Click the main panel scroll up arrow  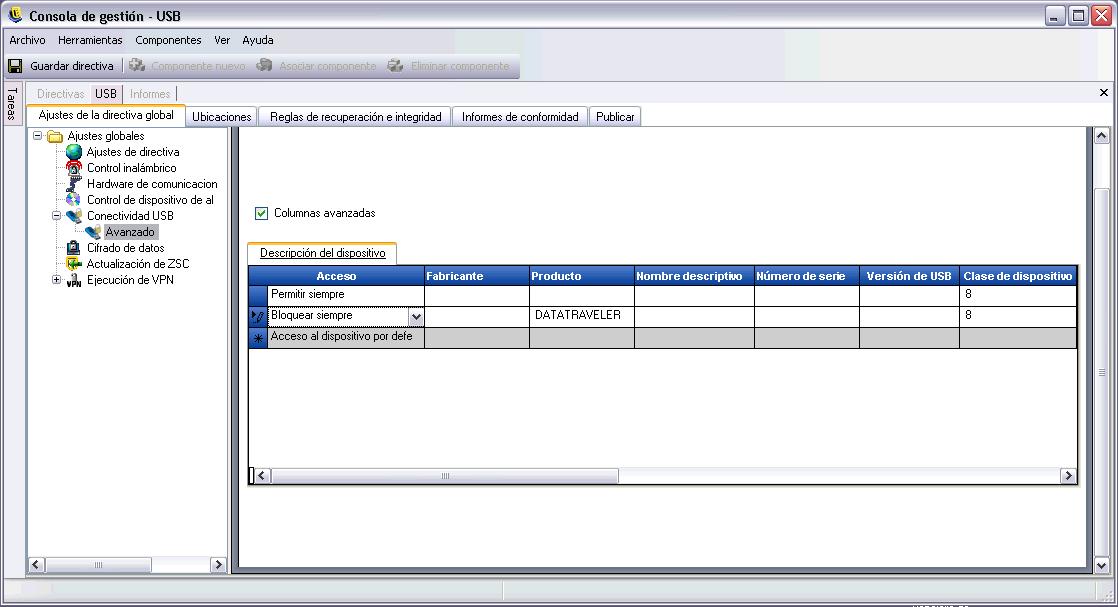1102,136
